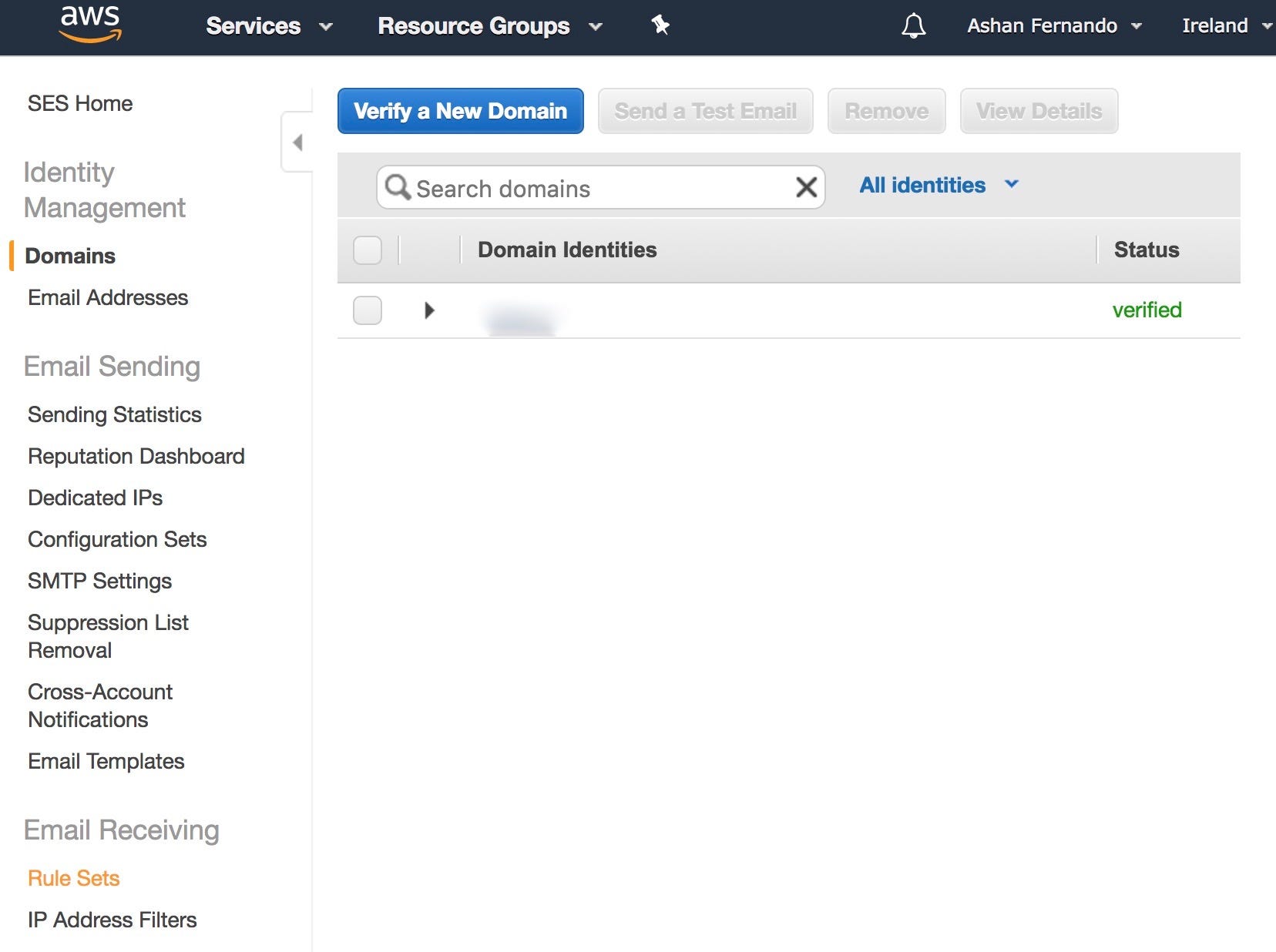This screenshot has width=1276, height=952.
Task: Expand the domain row with the disclosure triangle
Action: click(429, 310)
